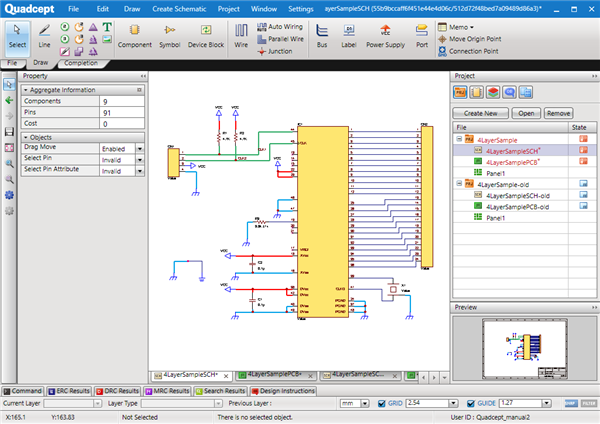Collapse the Objects section

click(26, 137)
